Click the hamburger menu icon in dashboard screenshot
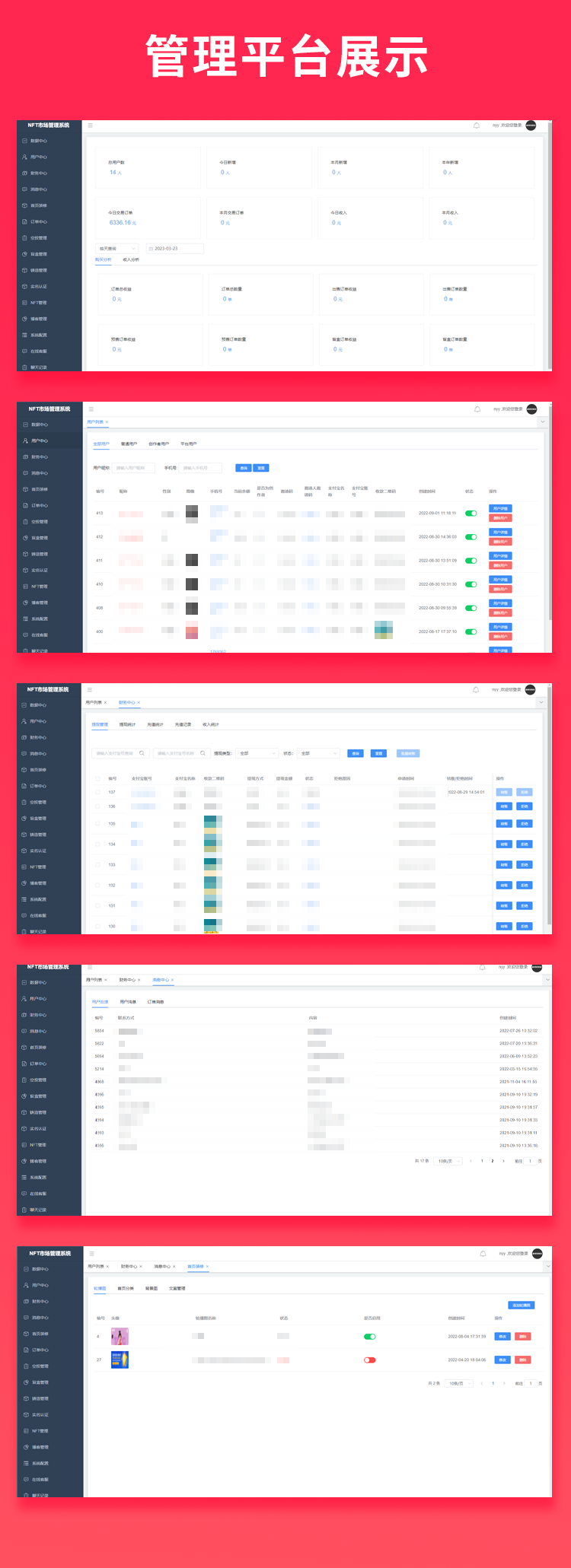 click(x=90, y=126)
